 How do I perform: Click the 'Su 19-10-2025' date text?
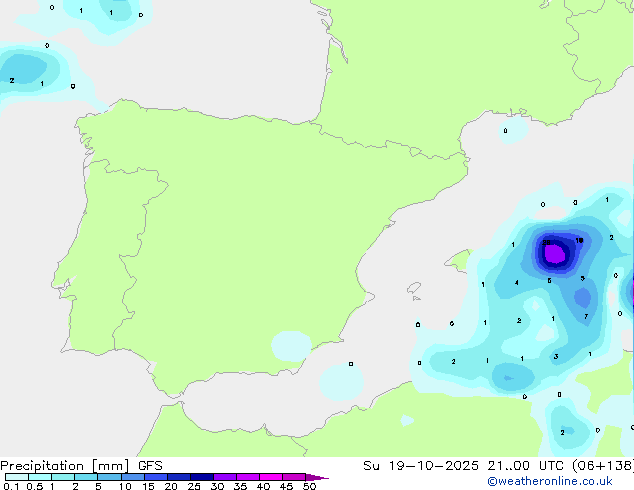(x=421, y=466)
